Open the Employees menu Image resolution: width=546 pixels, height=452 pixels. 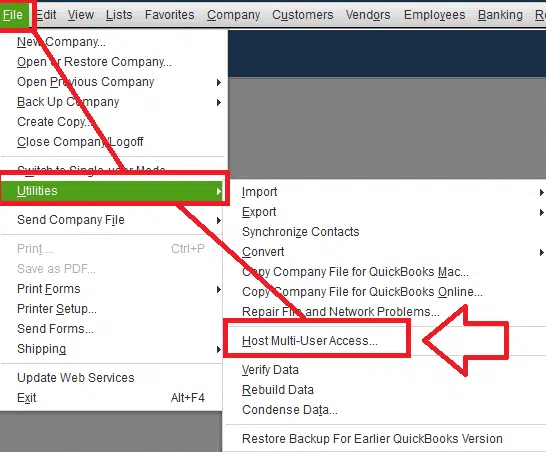click(434, 15)
